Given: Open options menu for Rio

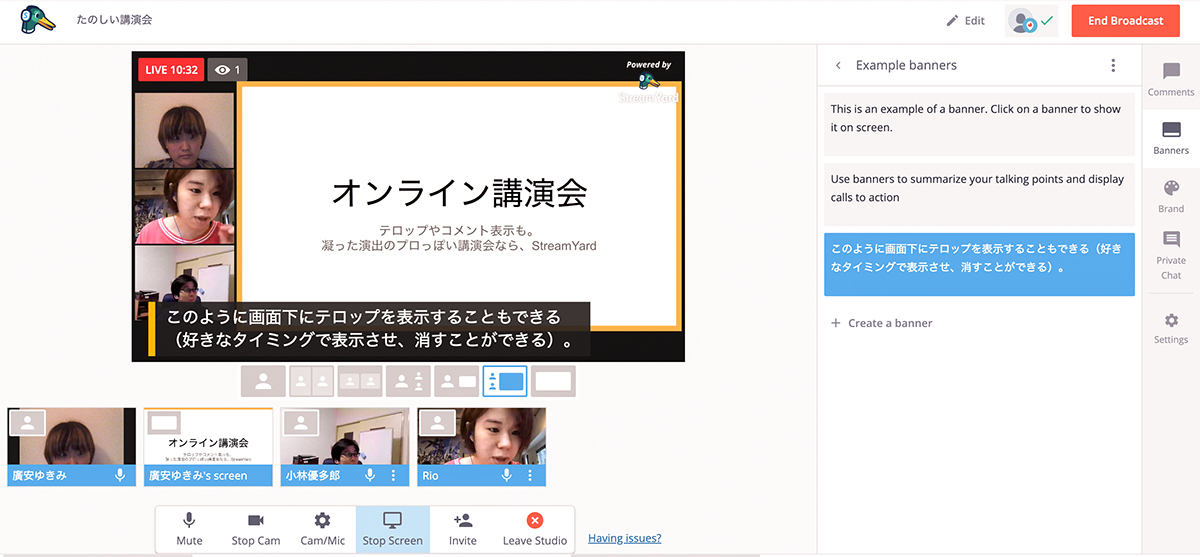Looking at the screenshot, I should (530, 476).
